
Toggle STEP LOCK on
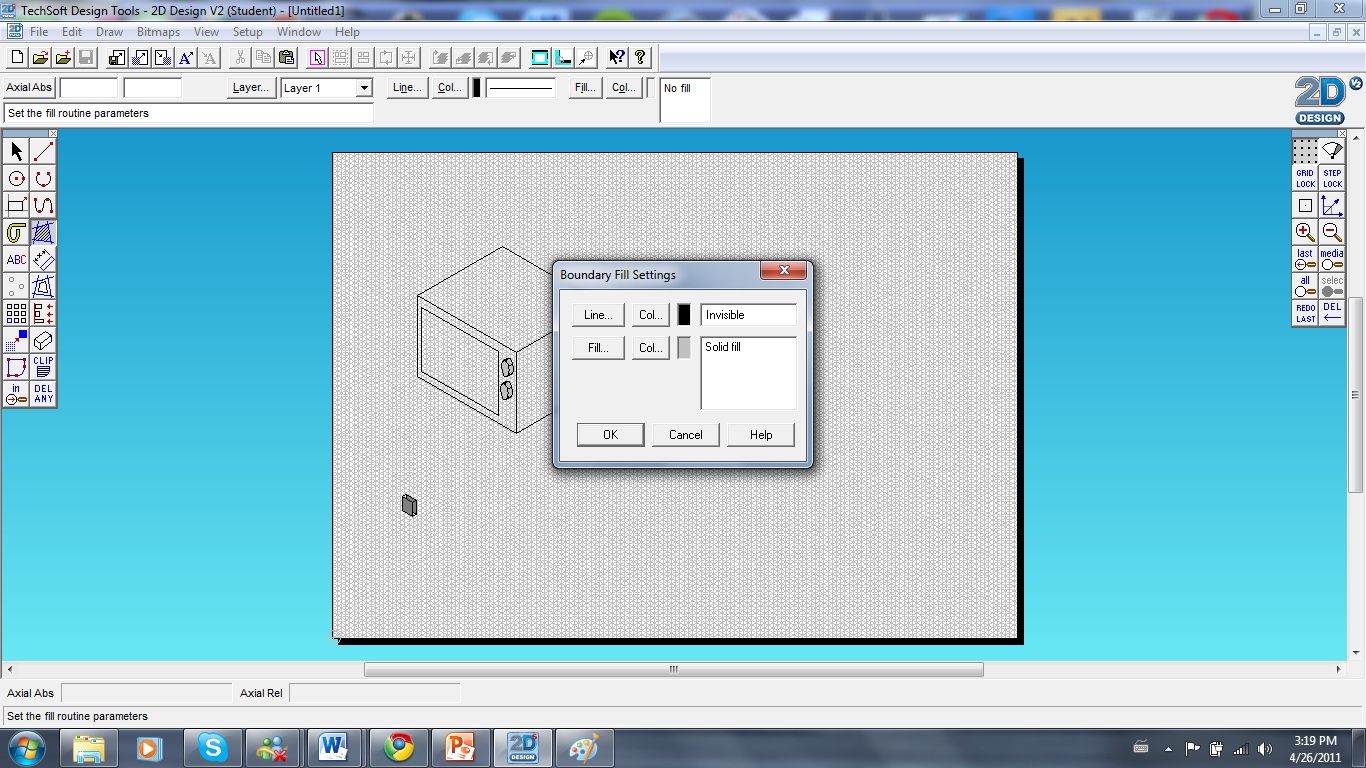point(1332,177)
